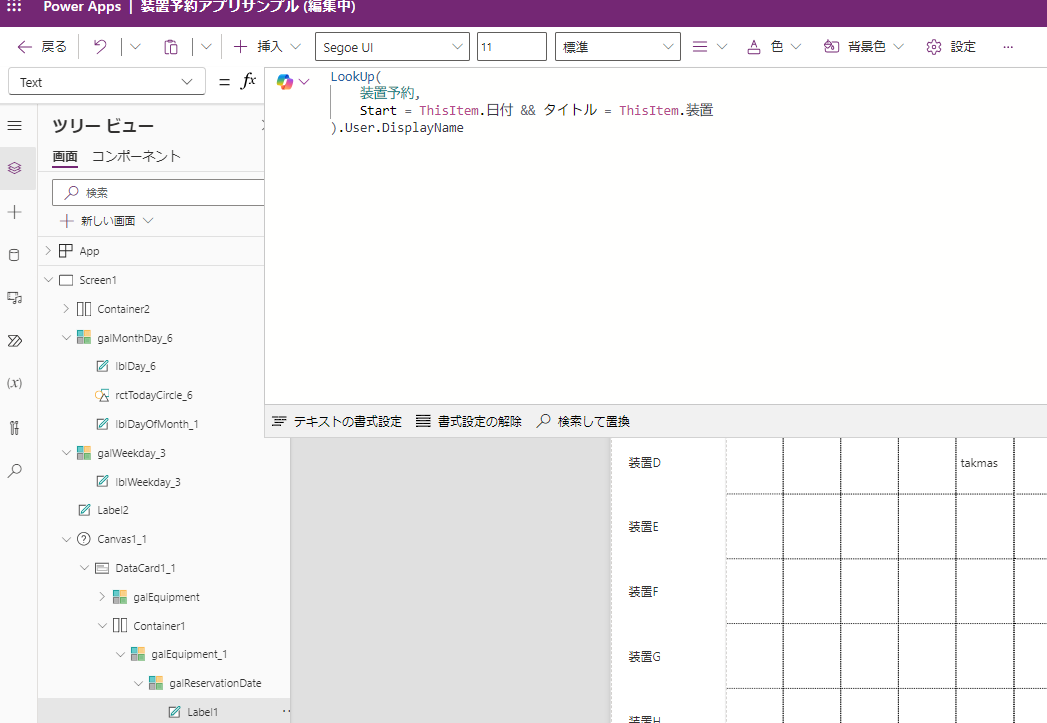The image size is (1047, 723).
Task: Collapse the DataCard1_1 tree node
Action: point(84,567)
